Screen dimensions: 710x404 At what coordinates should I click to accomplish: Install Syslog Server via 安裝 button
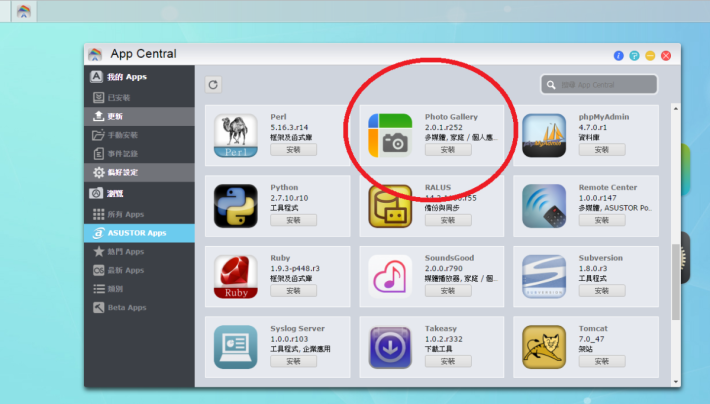tap(293, 361)
